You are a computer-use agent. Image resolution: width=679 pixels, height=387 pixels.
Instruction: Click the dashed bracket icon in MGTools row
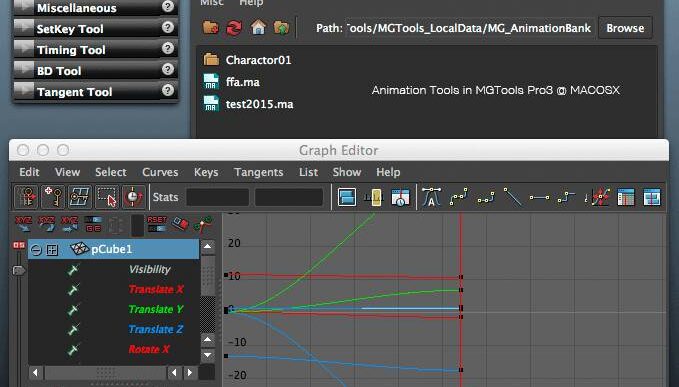(x=116, y=225)
